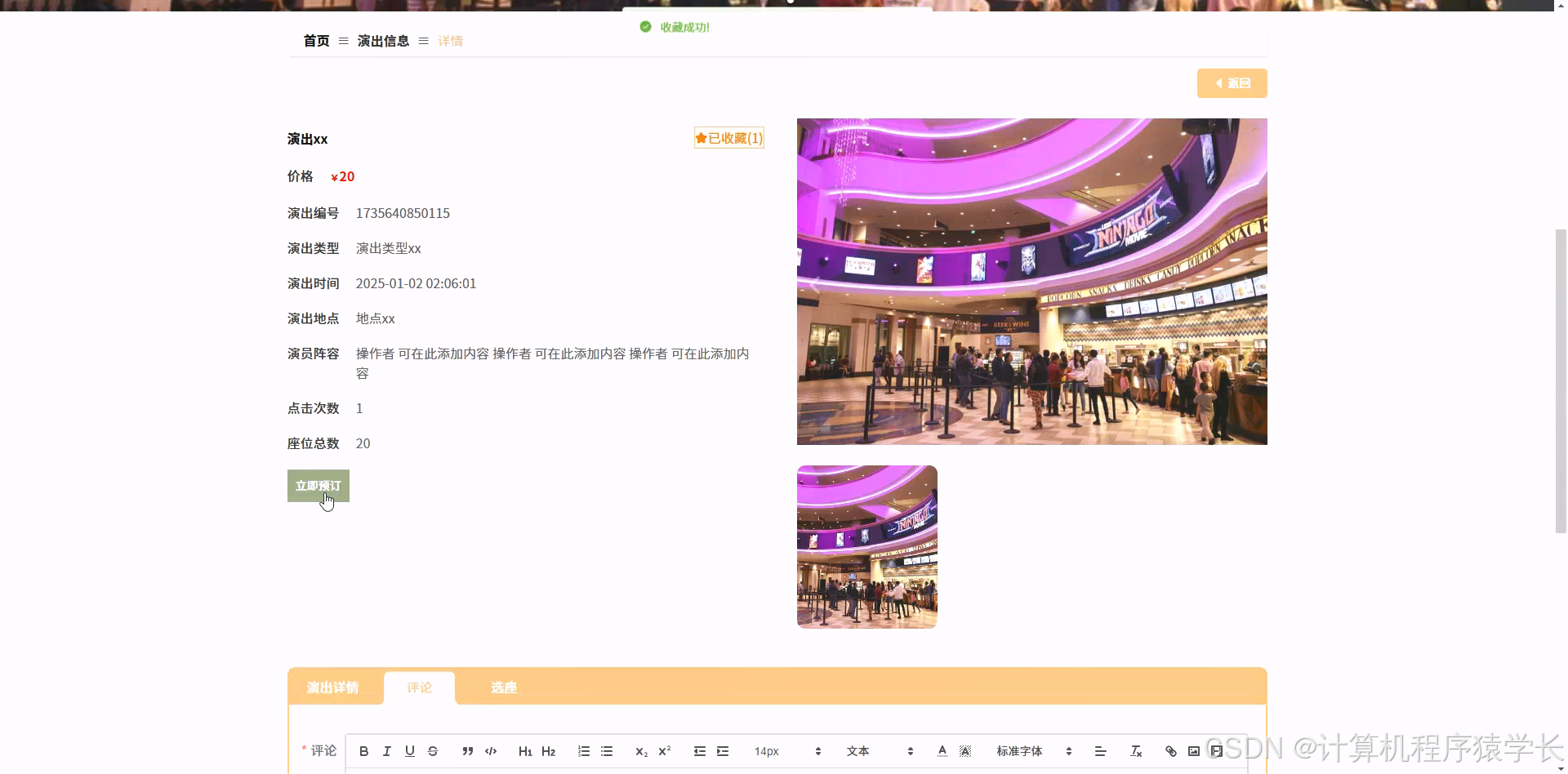Apply subscript formatting in the editor
Viewport: 1568px width, 774px height.
coord(641,751)
